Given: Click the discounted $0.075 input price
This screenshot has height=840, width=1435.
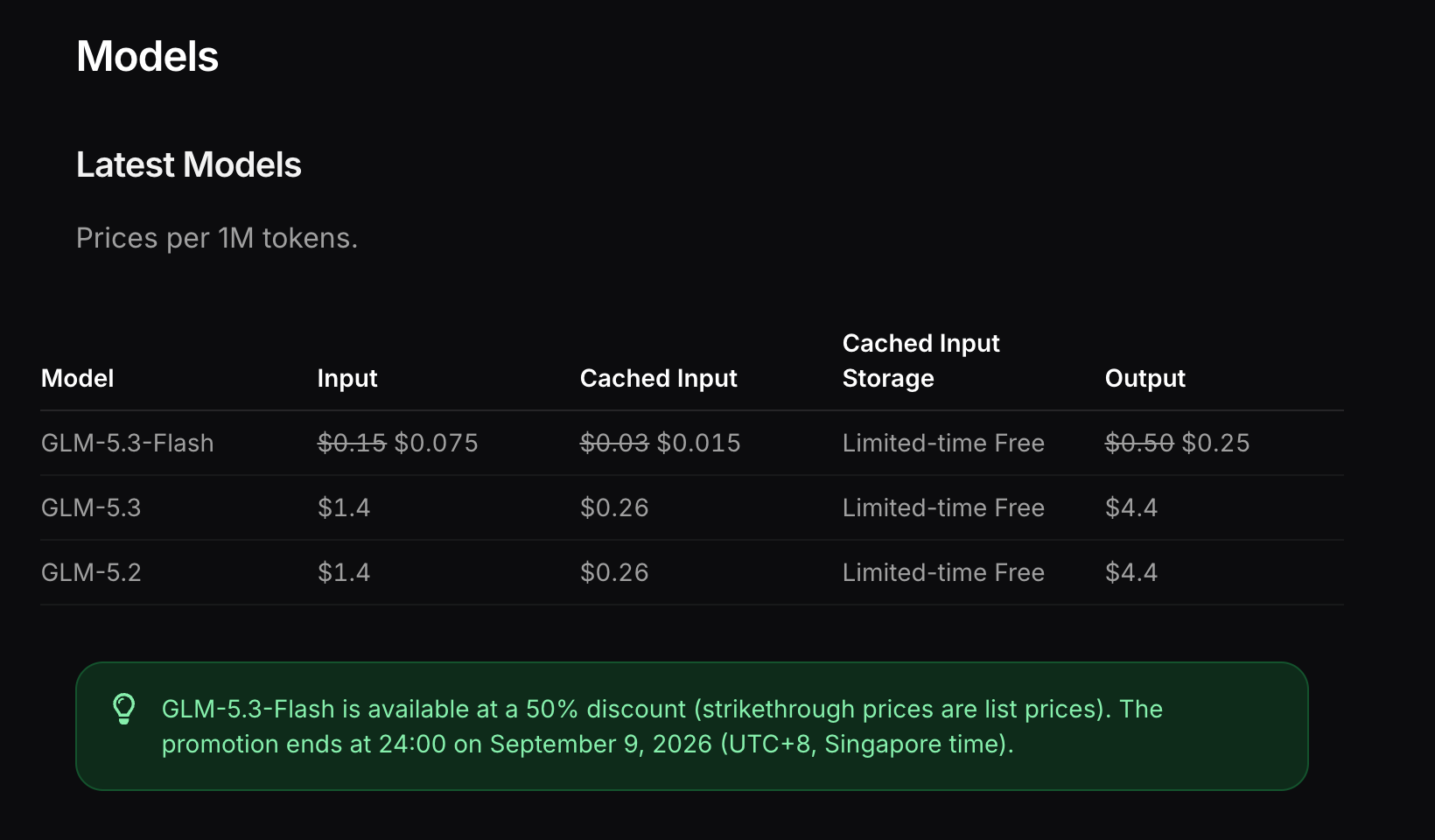Looking at the screenshot, I should click(x=436, y=443).
